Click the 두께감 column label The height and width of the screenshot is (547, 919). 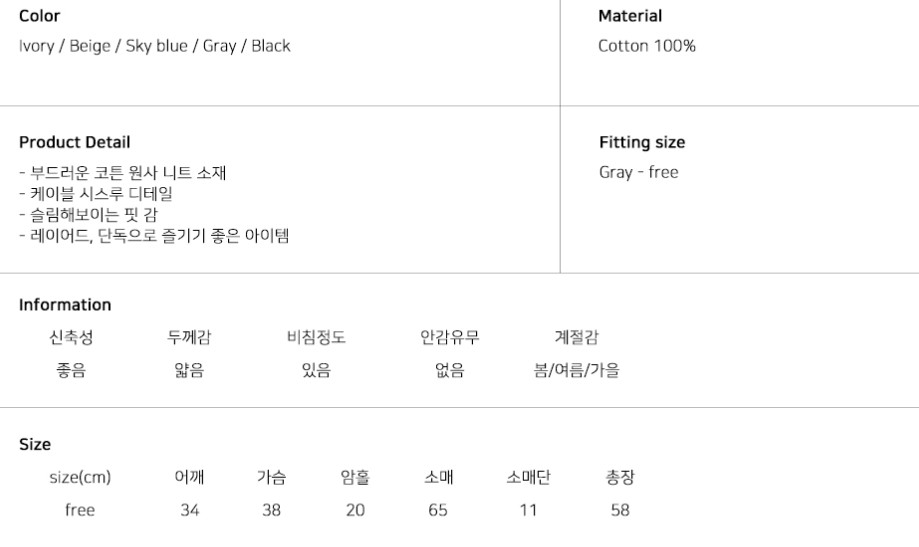click(x=189, y=337)
